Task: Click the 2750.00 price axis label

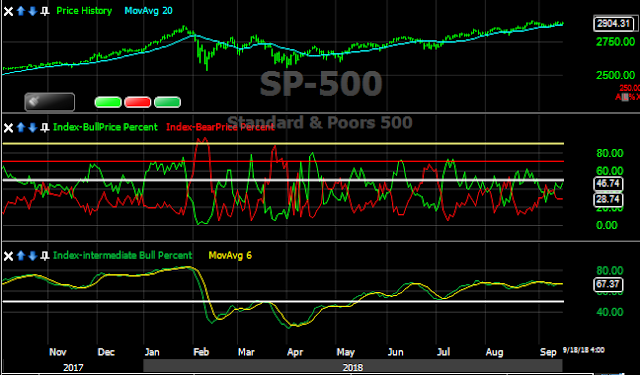Action: pyautogui.click(x=616, y=42)
